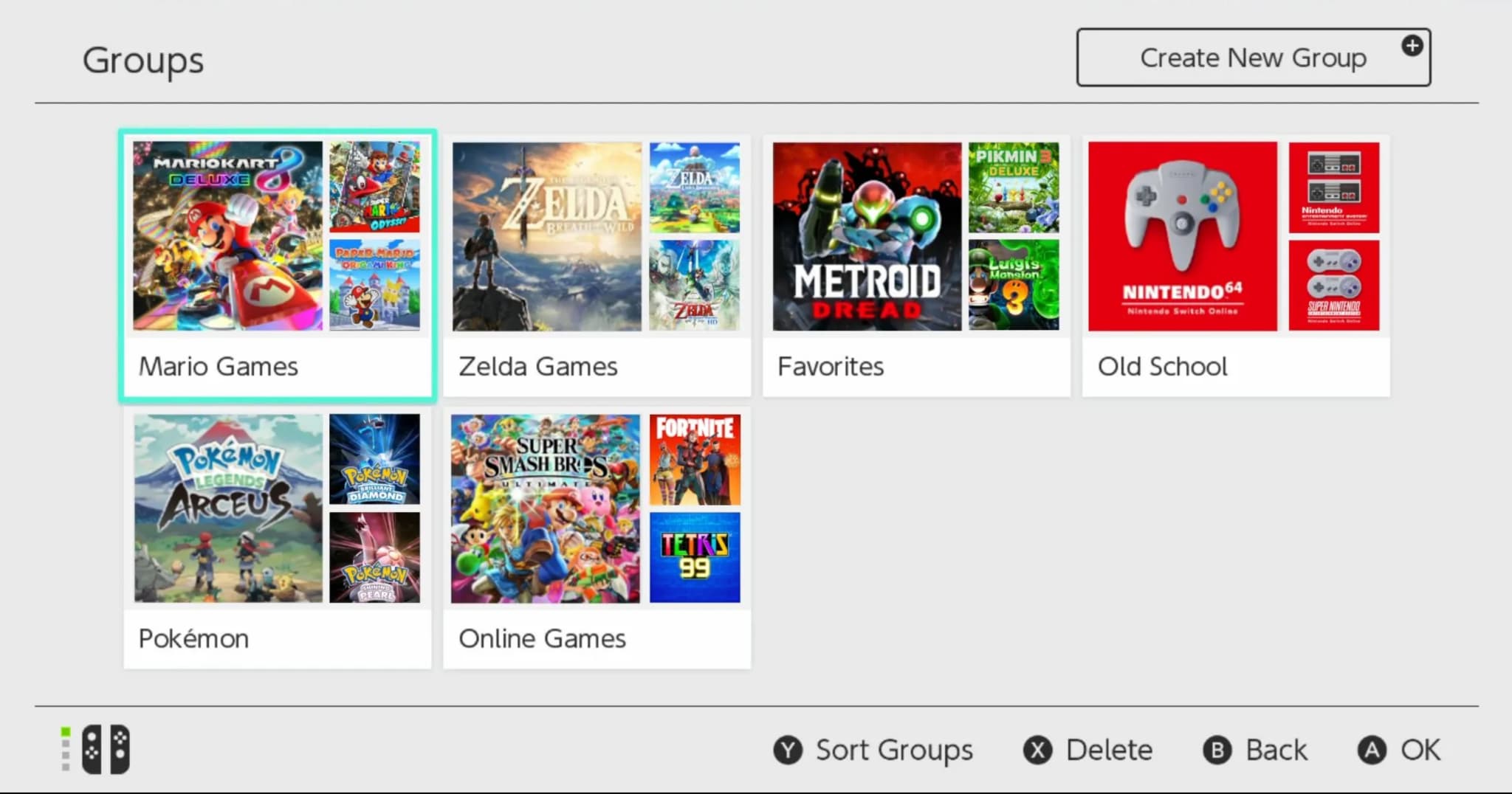
Task: Select the Favorites group label
Action: pyautogui.click(x=831, y=367)
